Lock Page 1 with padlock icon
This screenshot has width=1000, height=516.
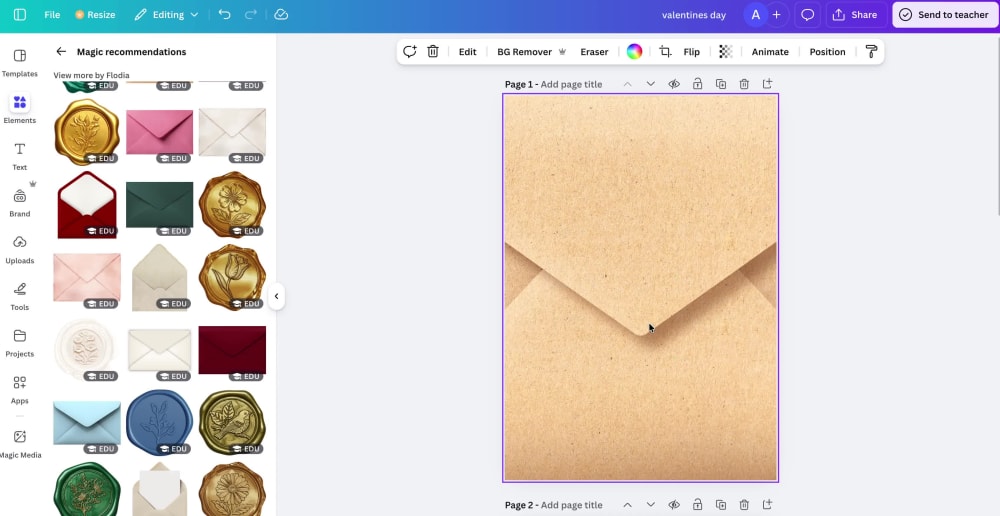pyautogui.click(x=698, y=84)
